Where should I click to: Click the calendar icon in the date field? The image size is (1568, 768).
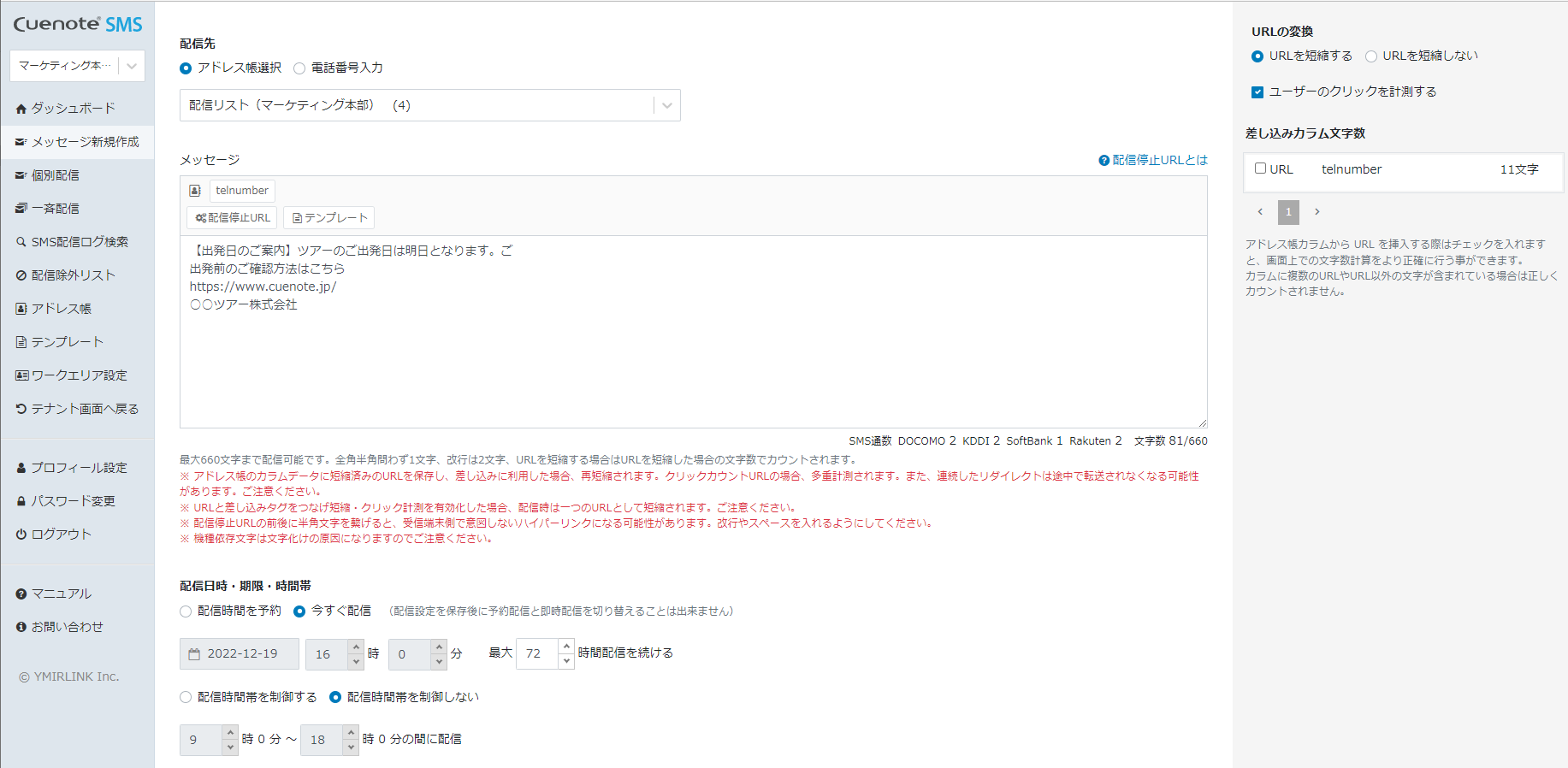tap(194, 654)
